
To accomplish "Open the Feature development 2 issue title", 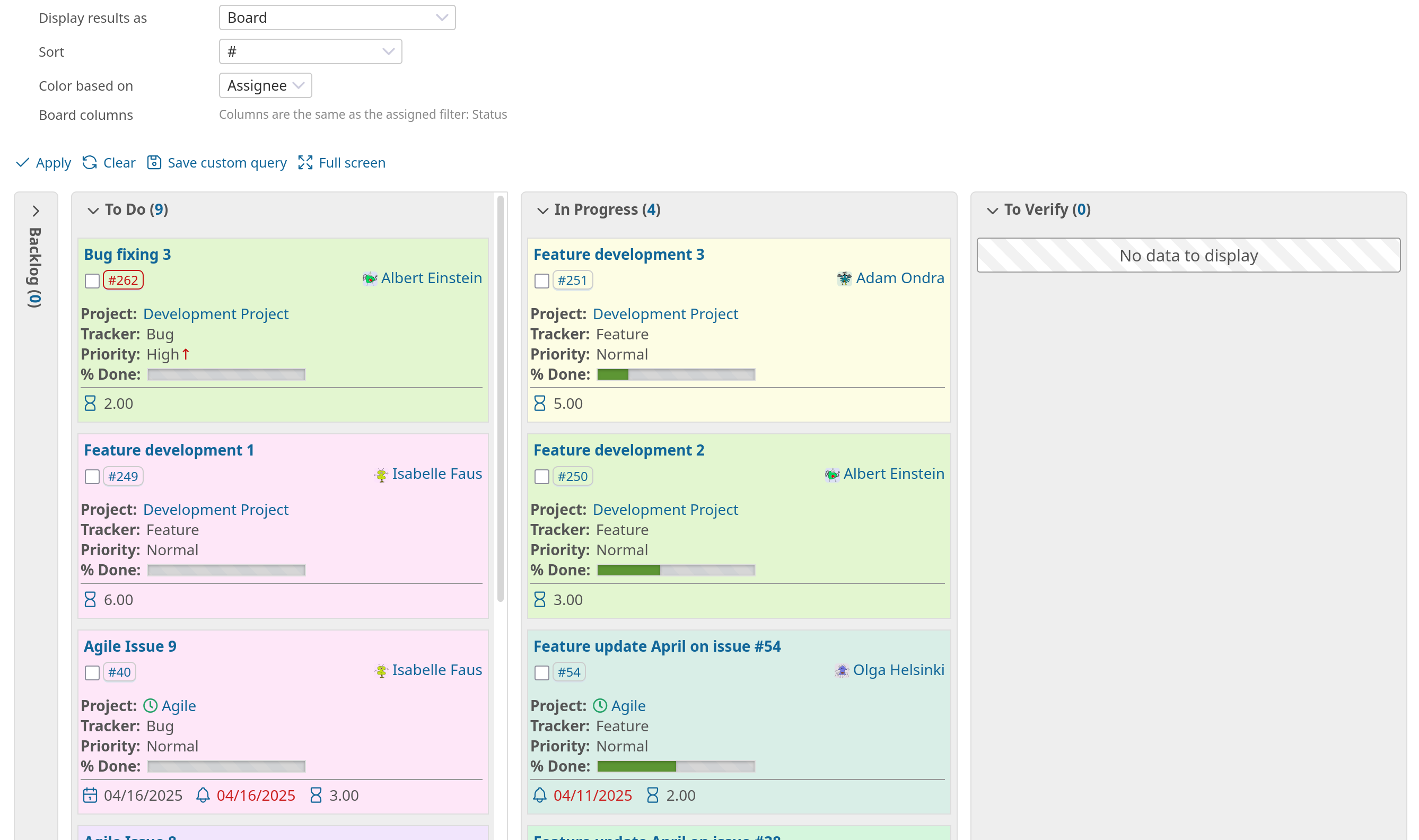I will click(x=619, y=450).
